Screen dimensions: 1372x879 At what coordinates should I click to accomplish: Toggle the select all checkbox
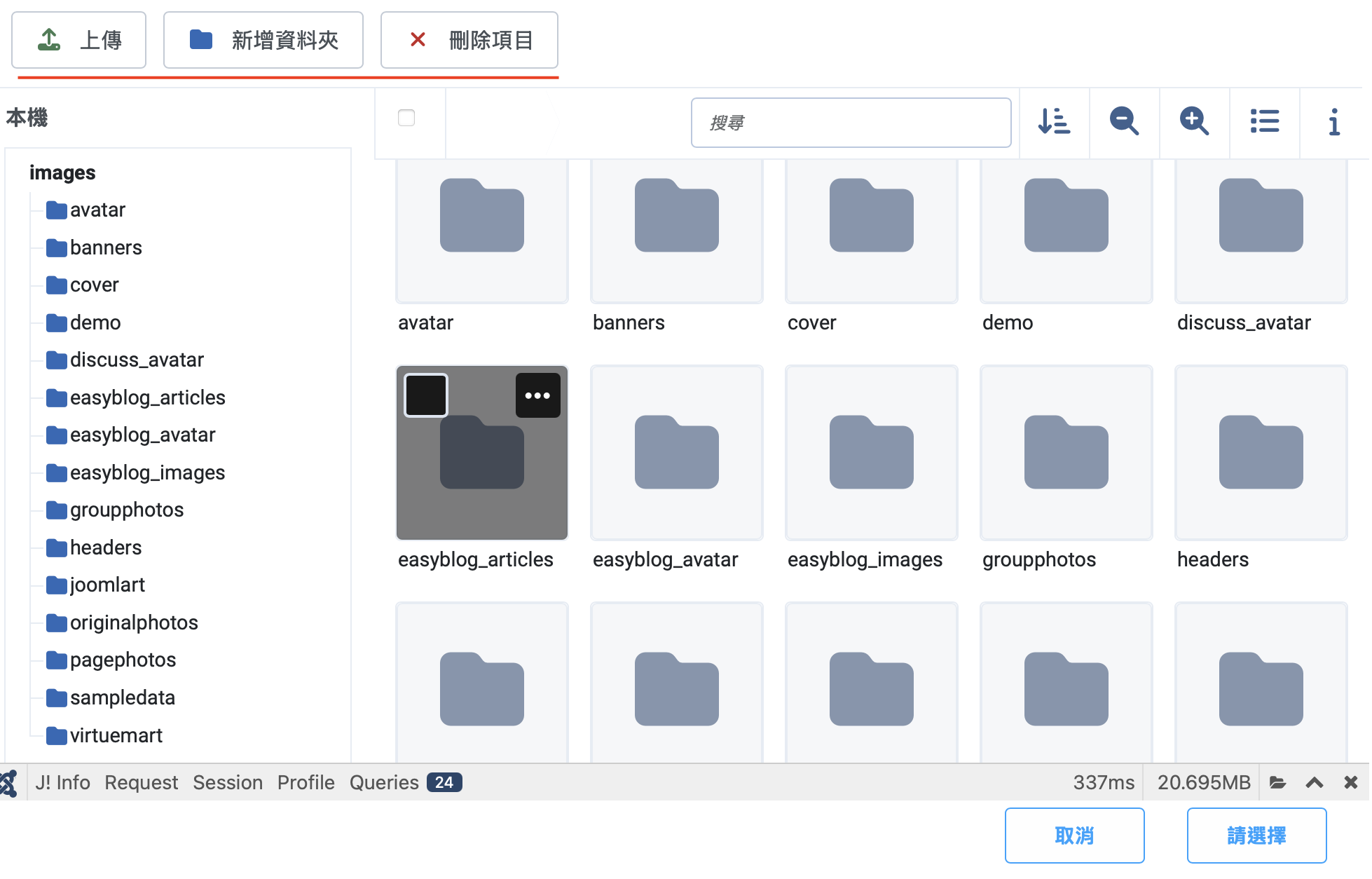point(406,118)
